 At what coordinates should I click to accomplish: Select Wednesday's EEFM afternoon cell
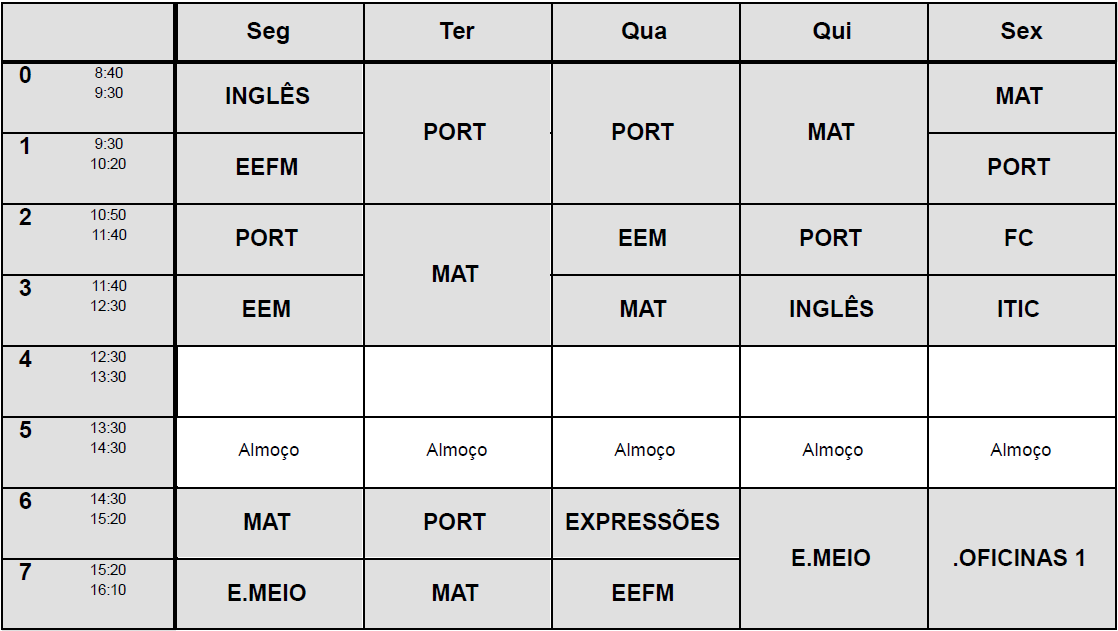coord(643,594)
